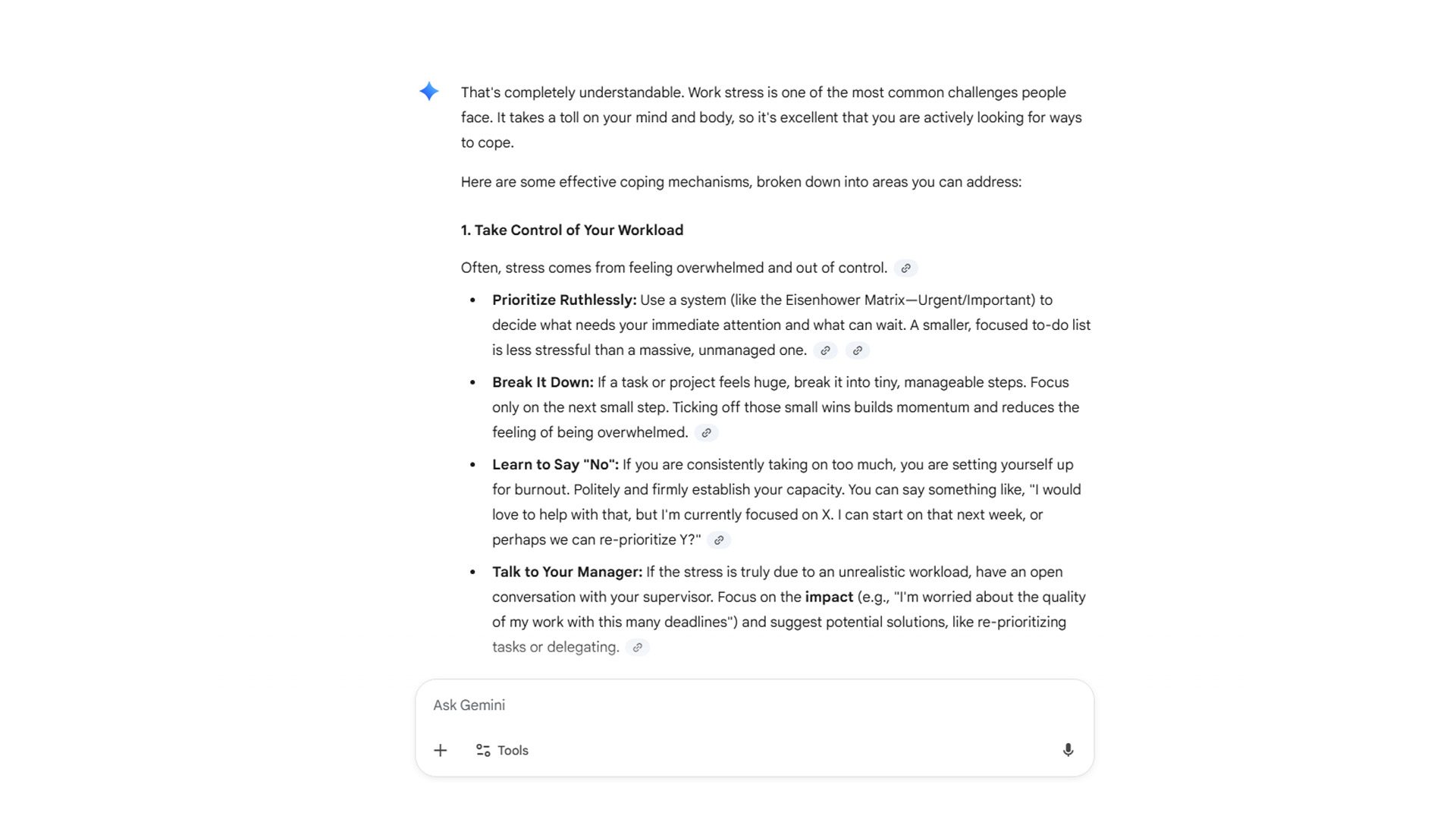Screen dimensions: 1456x819
Task: Click the 'Here are some effective coping mechanisms' sentence
Action: click(741, 183)
